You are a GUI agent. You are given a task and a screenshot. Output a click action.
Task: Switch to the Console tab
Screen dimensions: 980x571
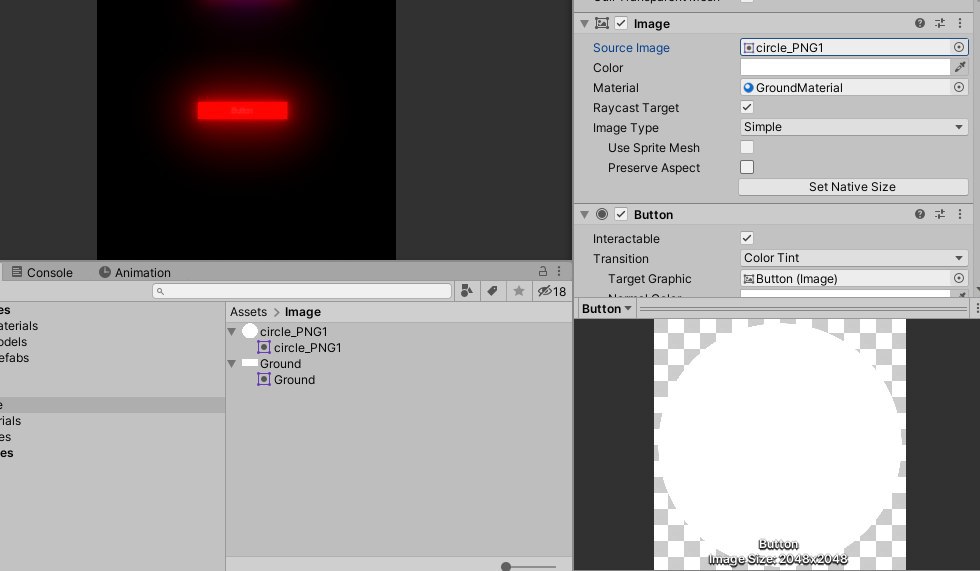pos(42,272)
